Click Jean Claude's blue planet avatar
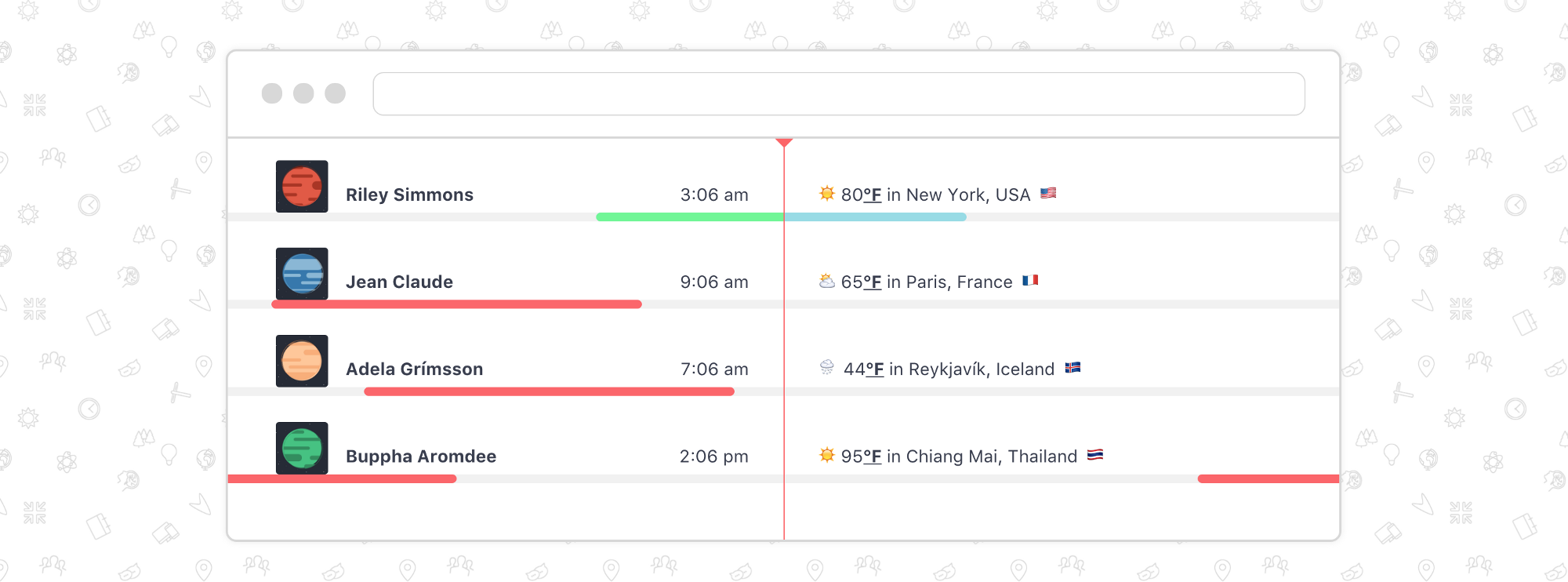1568x582 pixels. pos(302,274)
